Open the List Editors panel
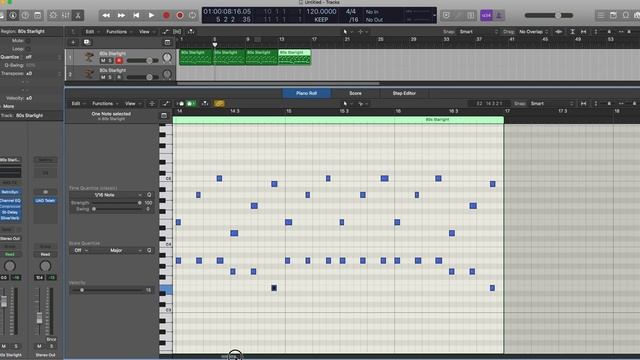 pos(601,16)
